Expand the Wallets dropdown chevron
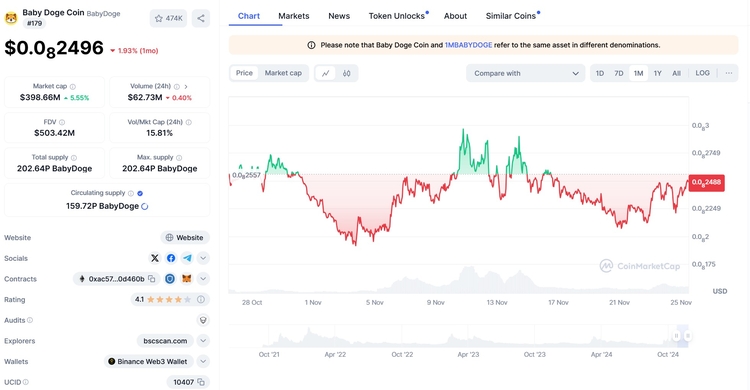750x390 pixels. pos(203,362)
